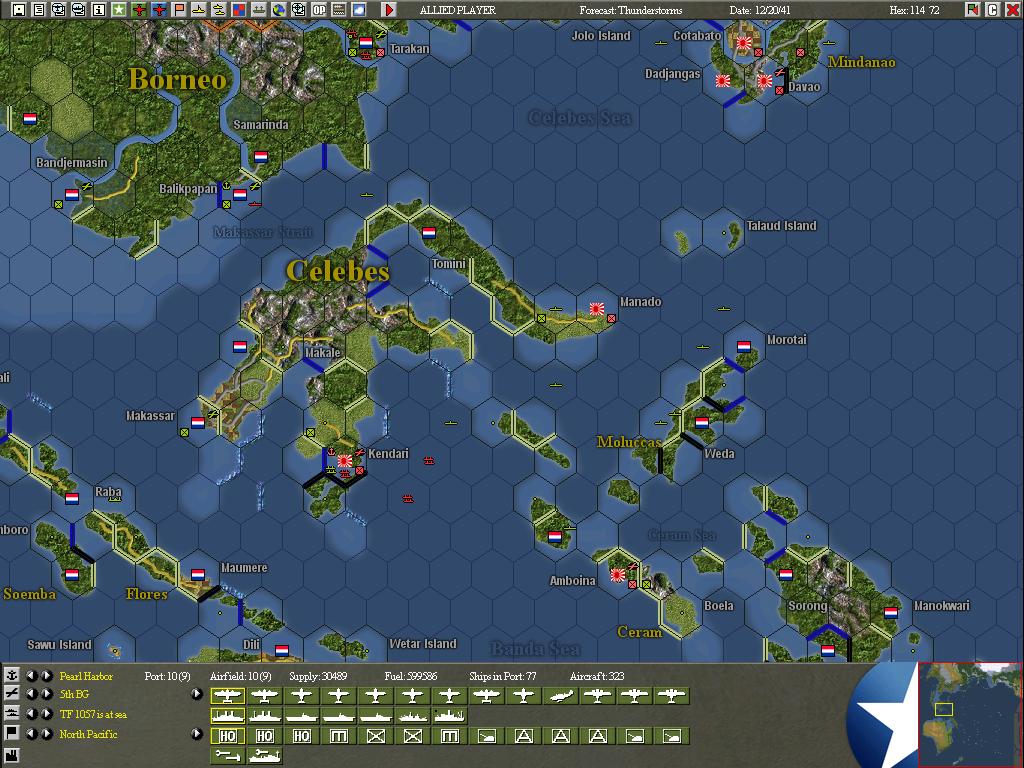Go to next air group after 5th BG
Screen dimensions: 1024x768
click(x=46, y=694)
